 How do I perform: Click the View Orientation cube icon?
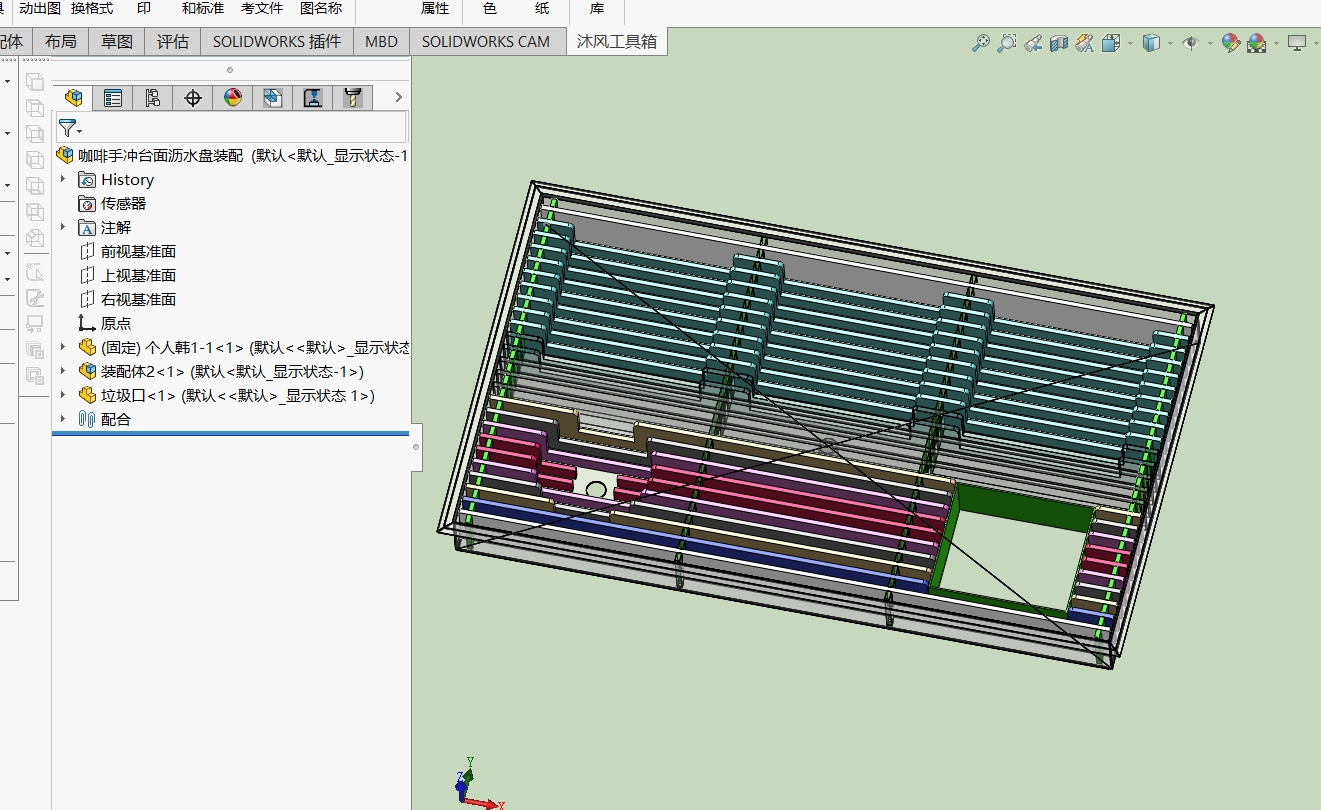(1111, 43)
